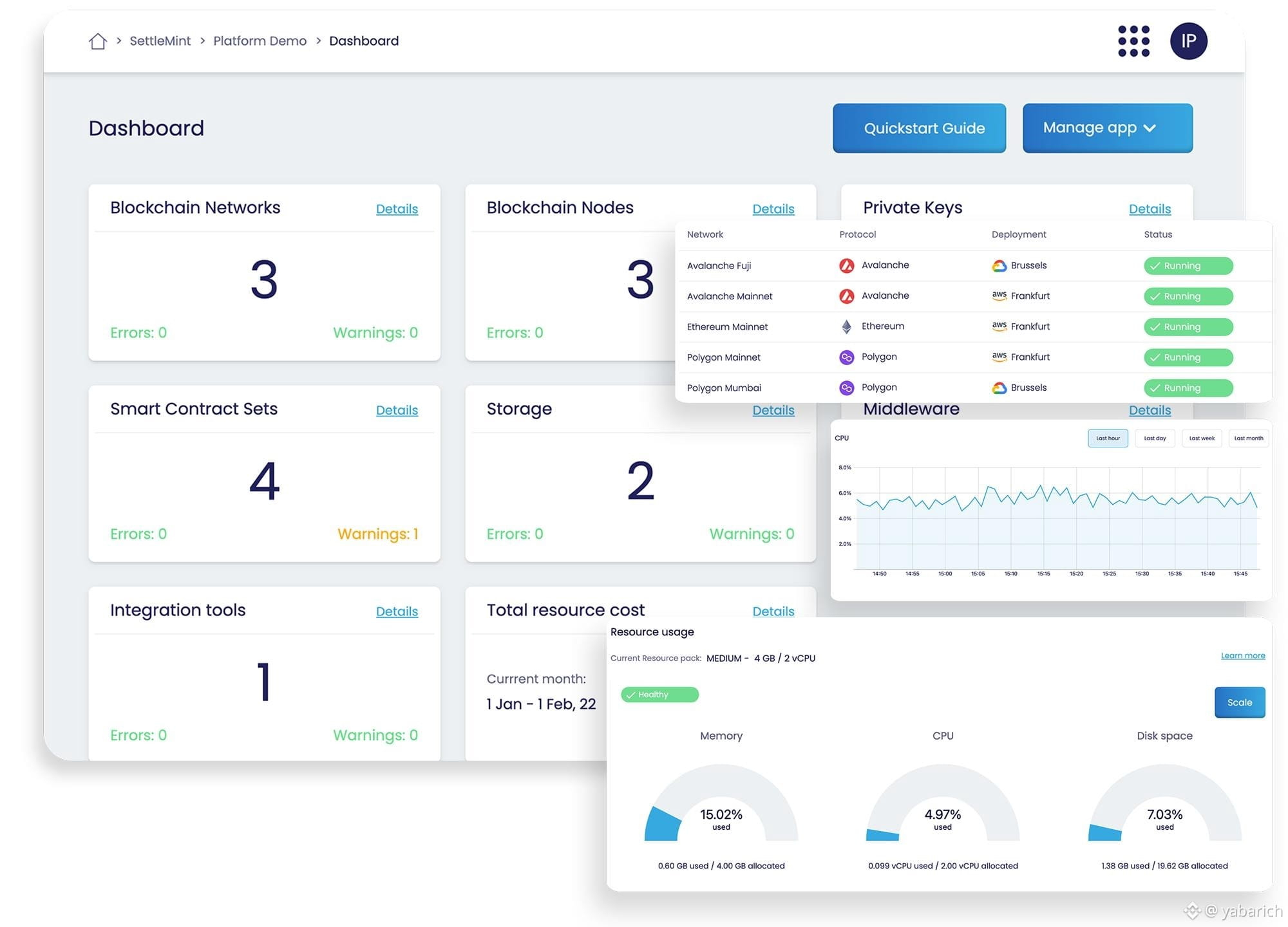
Task: Select the Last hour CPU range
Action: coord(1108,438)
